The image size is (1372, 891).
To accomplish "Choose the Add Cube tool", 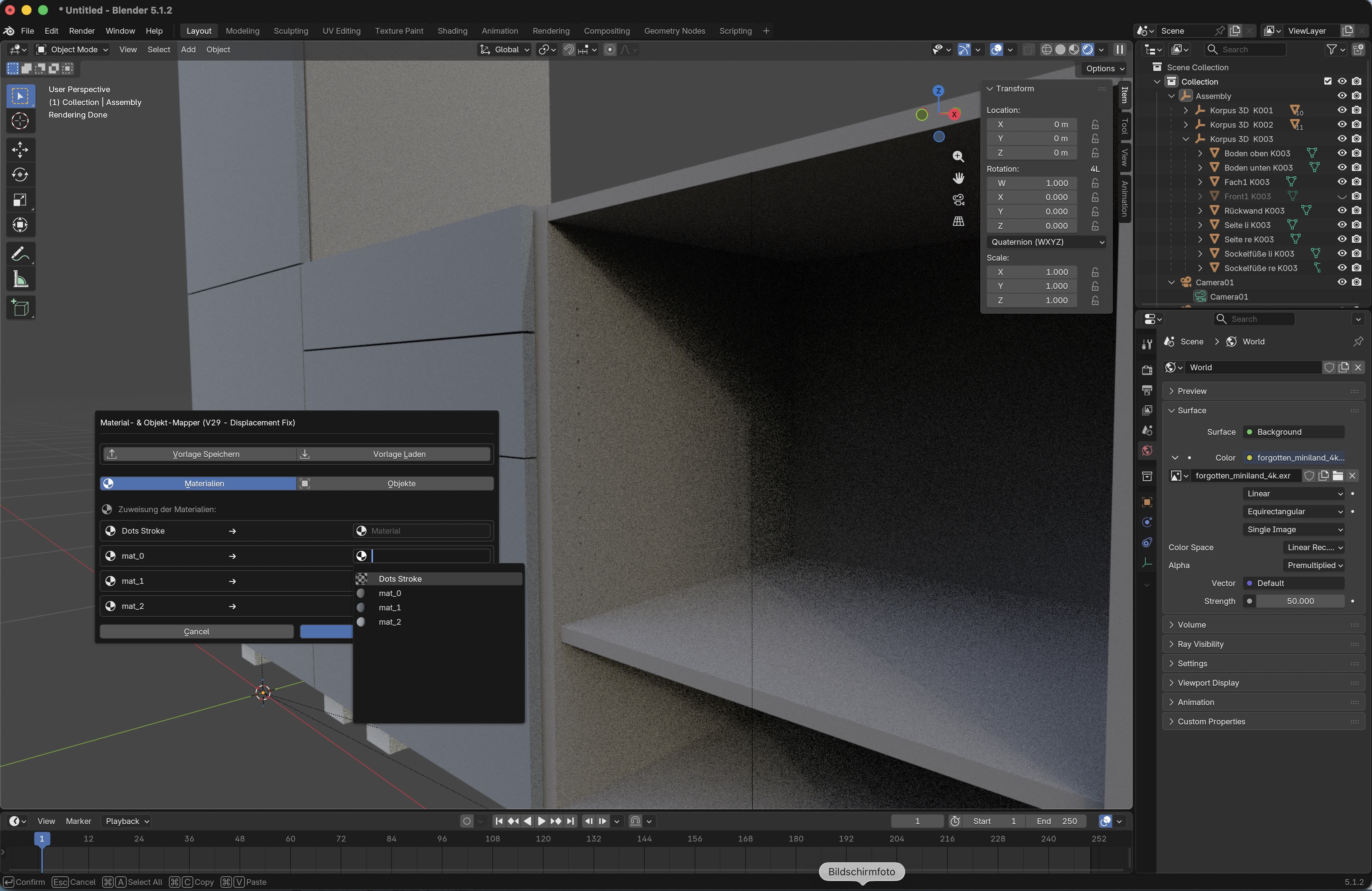I will [20, 308].
